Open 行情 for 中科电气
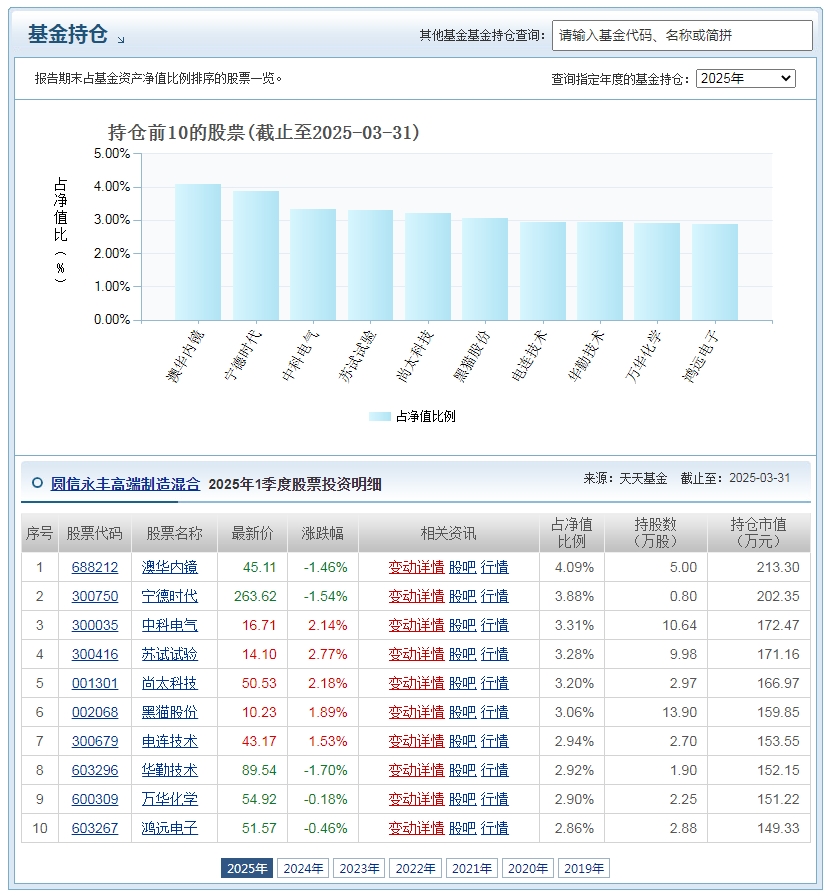This screenshot has width=830, height=896. pos(494,625)
